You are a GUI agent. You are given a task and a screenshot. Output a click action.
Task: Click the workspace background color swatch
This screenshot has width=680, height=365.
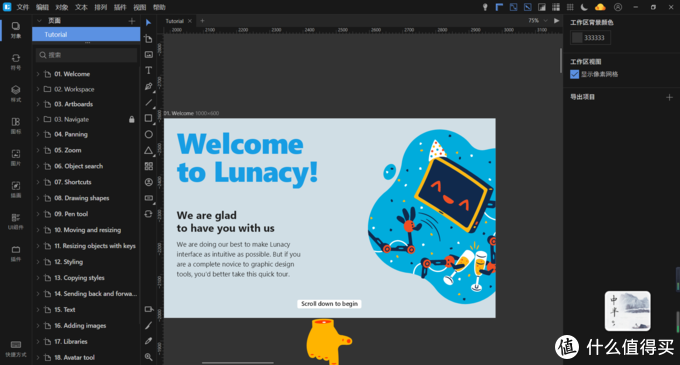(x=577, y=38)
